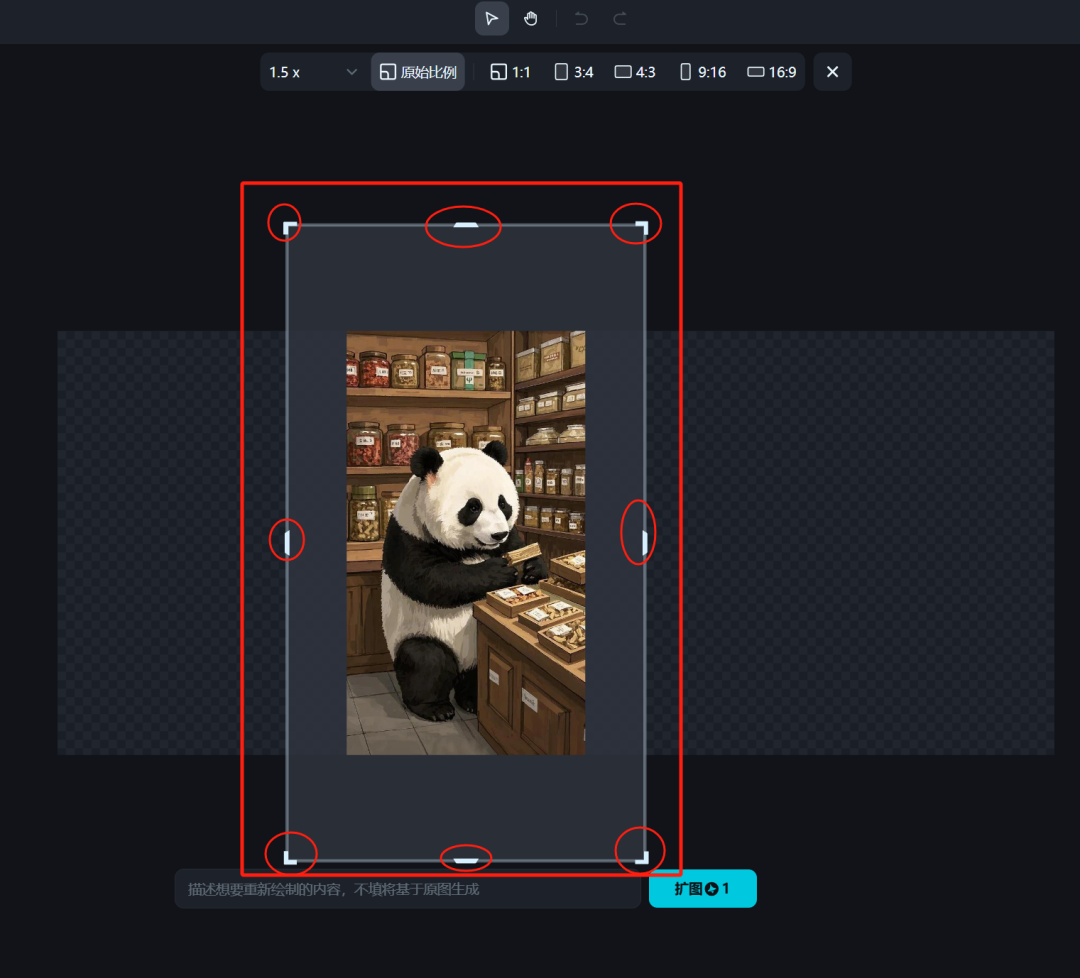This screenshot has width=1080, height=978.
Task: Enable the 原始比例 original ratio mode
Action: pyautogui.click(x=417, y=71)
